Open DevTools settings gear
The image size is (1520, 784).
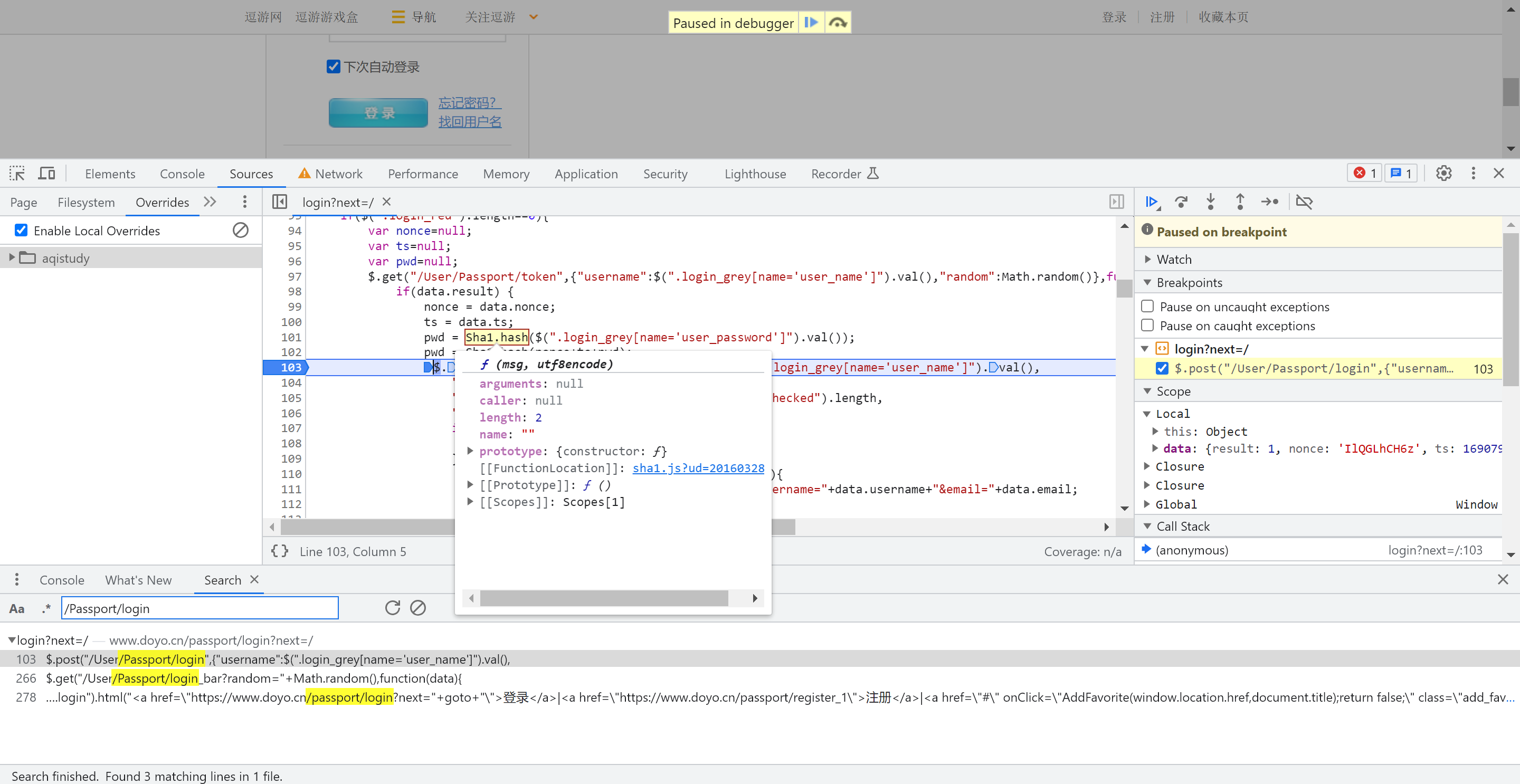1443,174
